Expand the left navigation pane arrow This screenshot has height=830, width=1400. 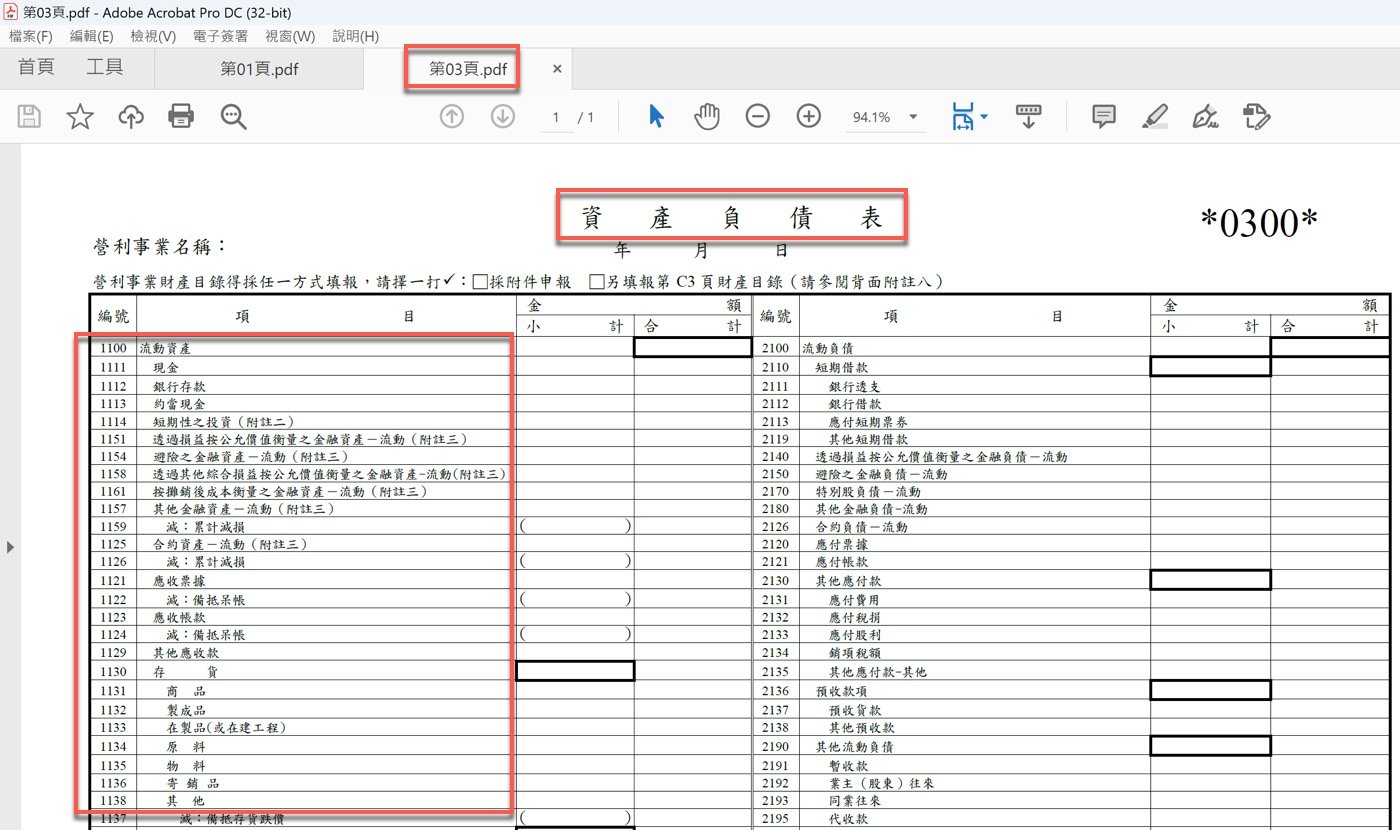[x=11, y=547]
